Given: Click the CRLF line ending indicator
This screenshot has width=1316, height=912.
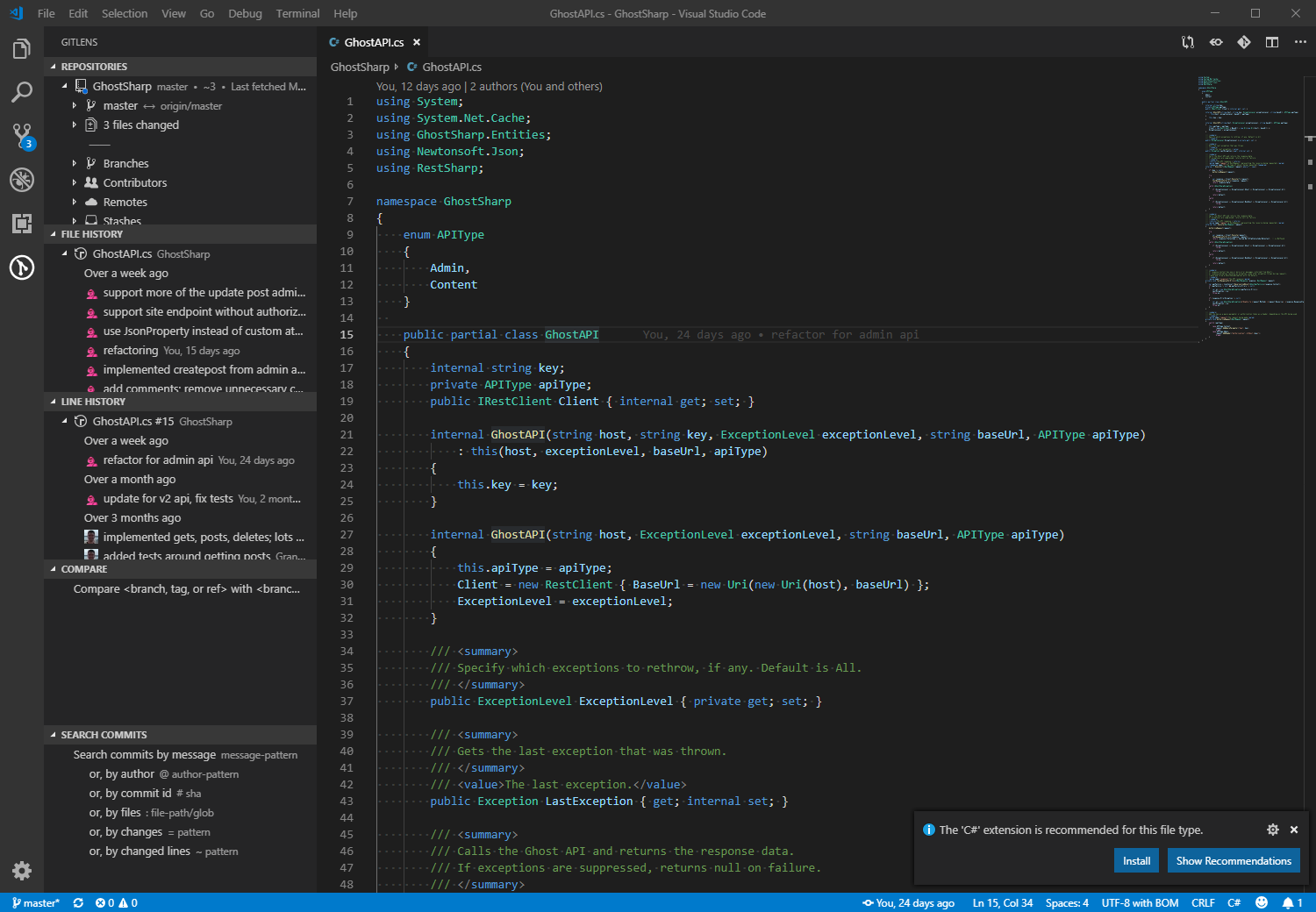Looking at the screenshot, I should click(x=1203, y=902).
